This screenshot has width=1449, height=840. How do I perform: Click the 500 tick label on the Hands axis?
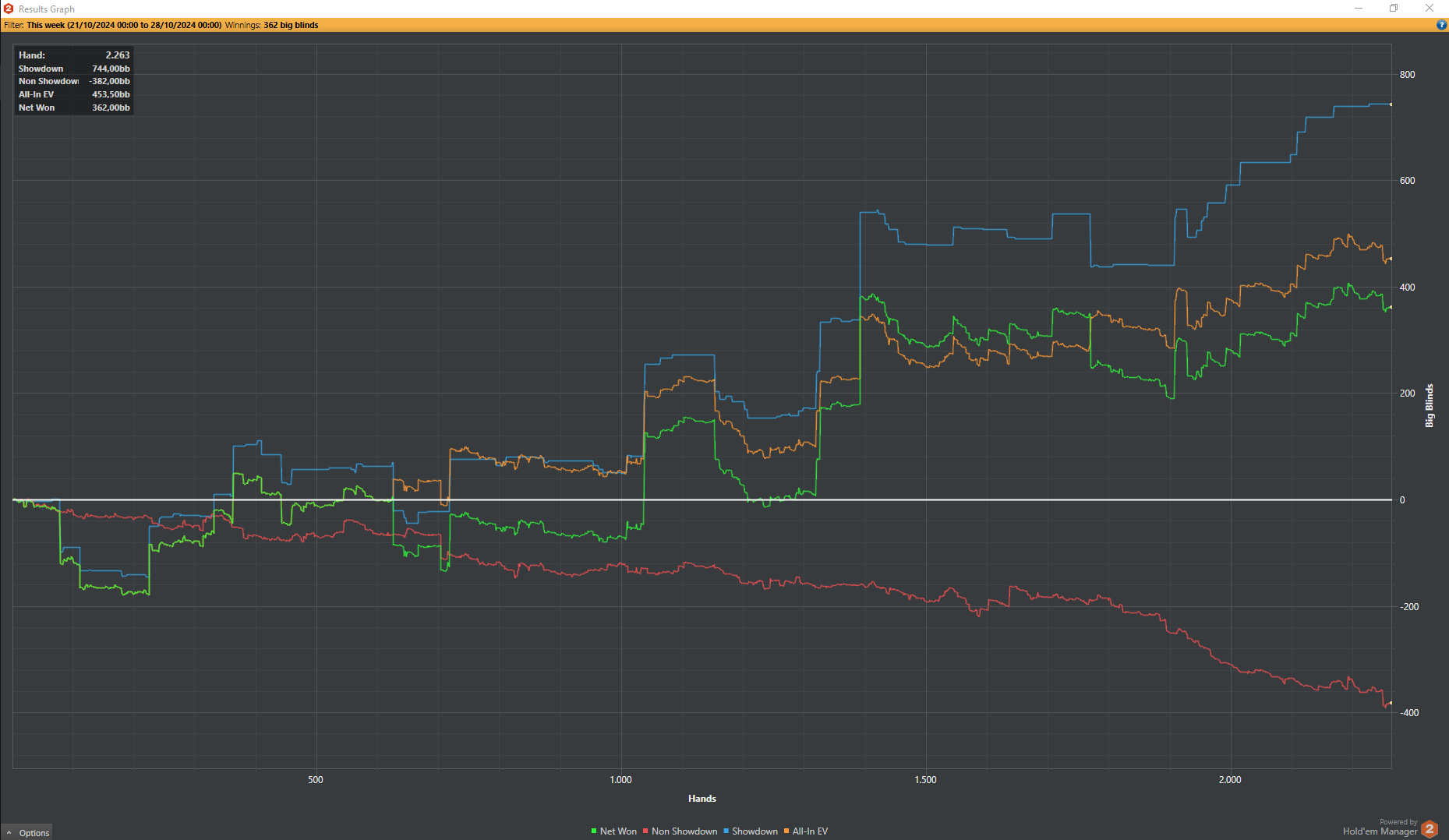pos(316,780)
